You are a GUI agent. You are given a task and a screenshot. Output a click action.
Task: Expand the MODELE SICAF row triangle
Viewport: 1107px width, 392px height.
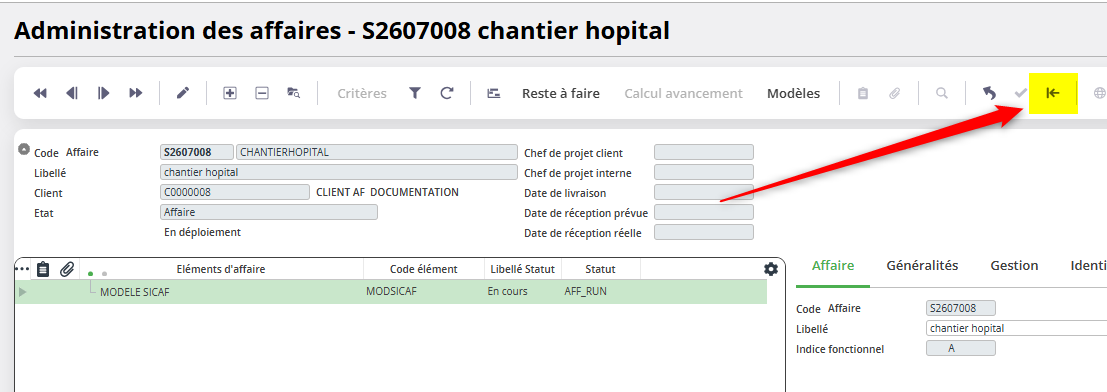click(x=22, y=292)
